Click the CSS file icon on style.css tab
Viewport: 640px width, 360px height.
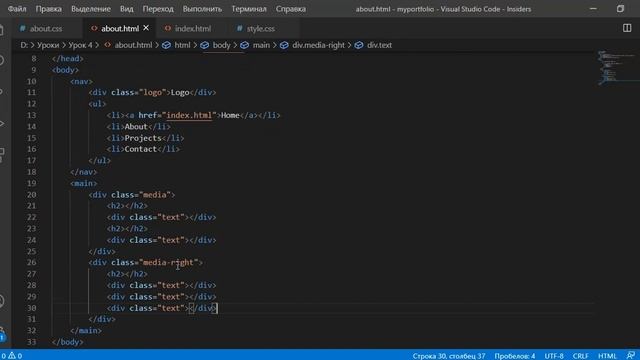(x=240, y=28)
